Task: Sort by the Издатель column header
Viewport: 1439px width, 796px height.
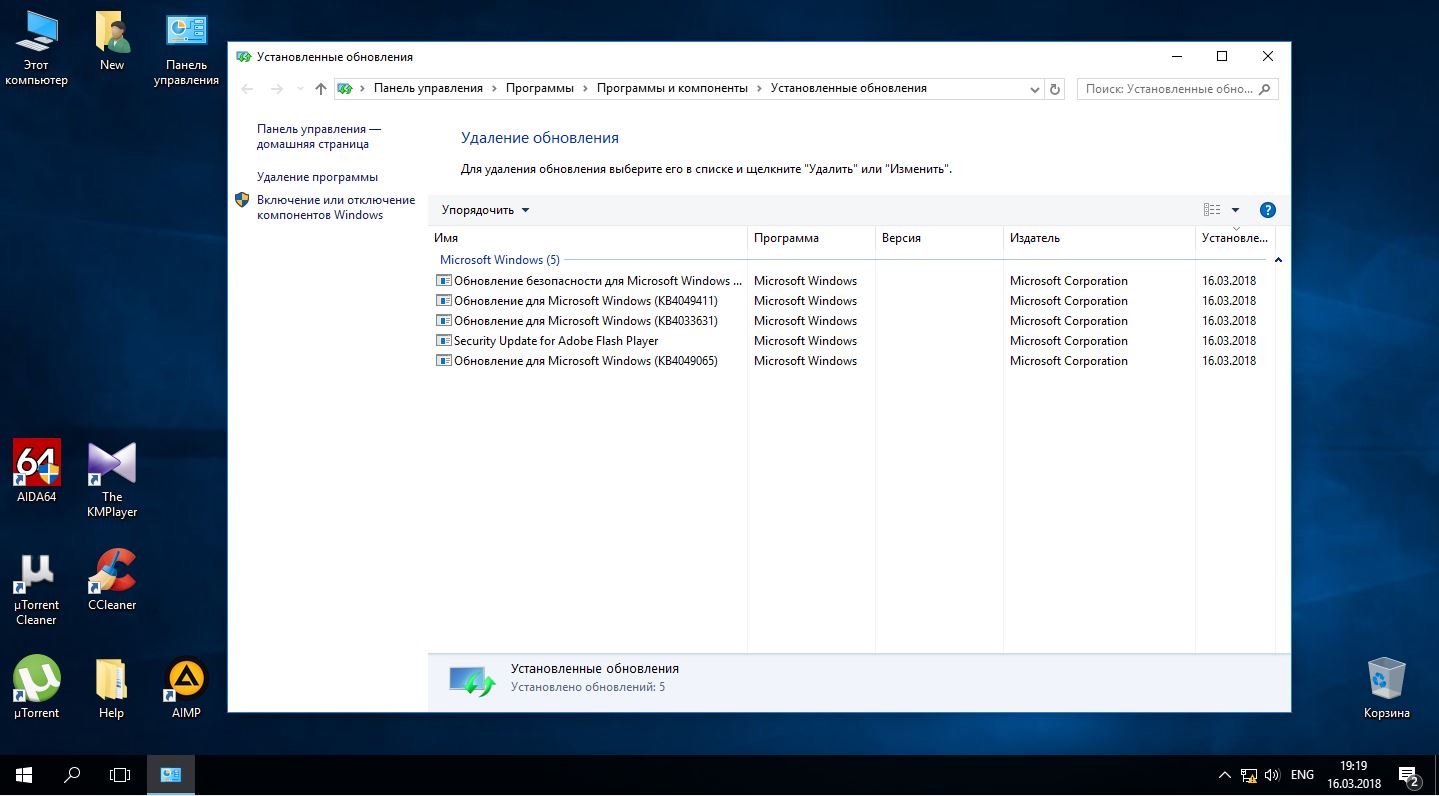Action: point(1099,238)
